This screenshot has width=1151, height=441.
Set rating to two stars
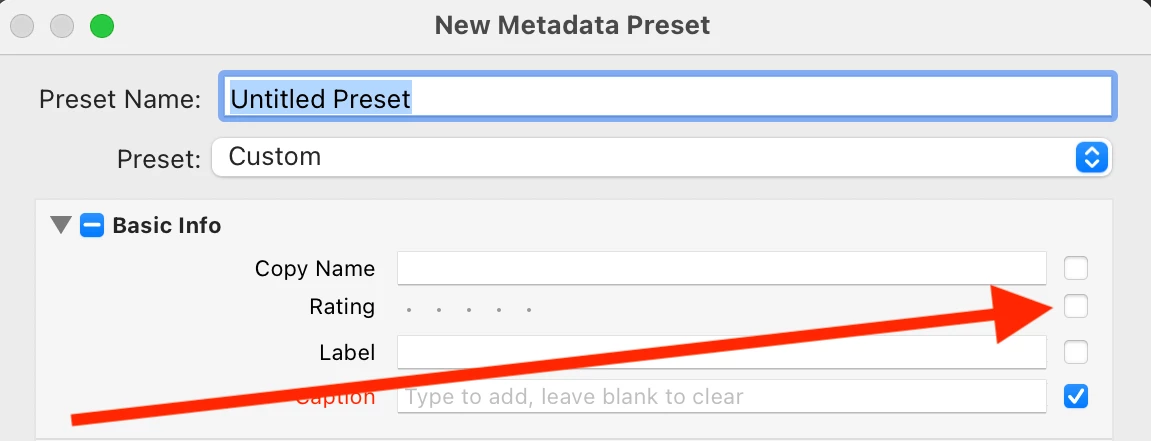439,309
